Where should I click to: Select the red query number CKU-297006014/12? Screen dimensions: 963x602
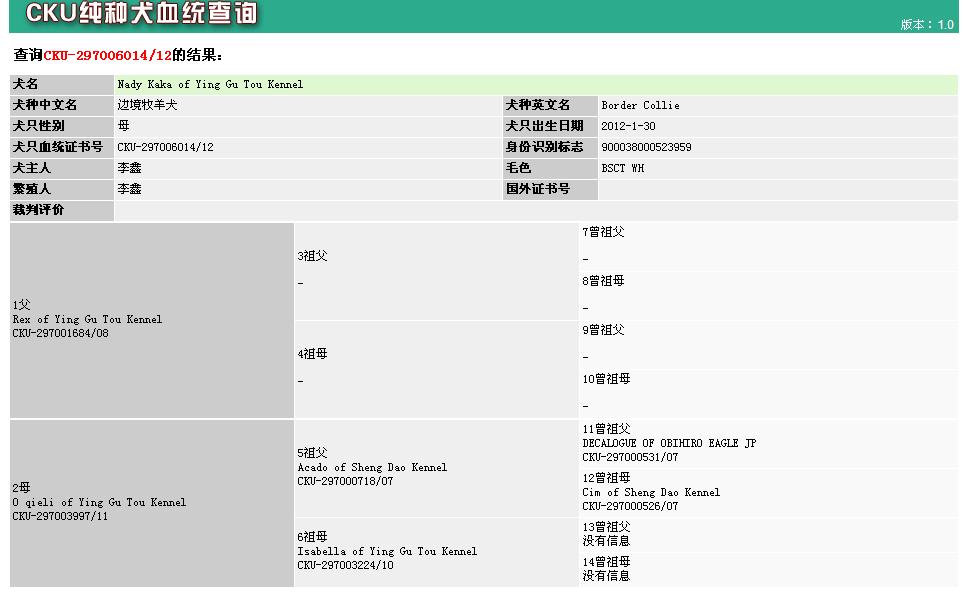click(107, 55)
